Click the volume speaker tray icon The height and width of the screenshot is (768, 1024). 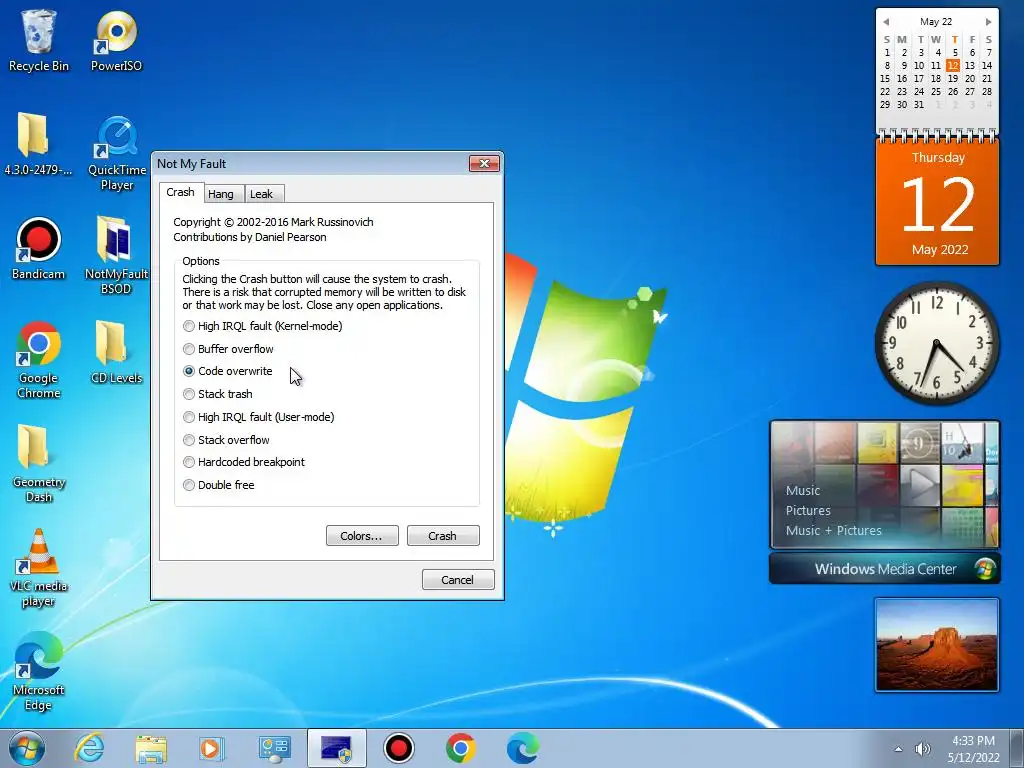click(x=922, y=749)
